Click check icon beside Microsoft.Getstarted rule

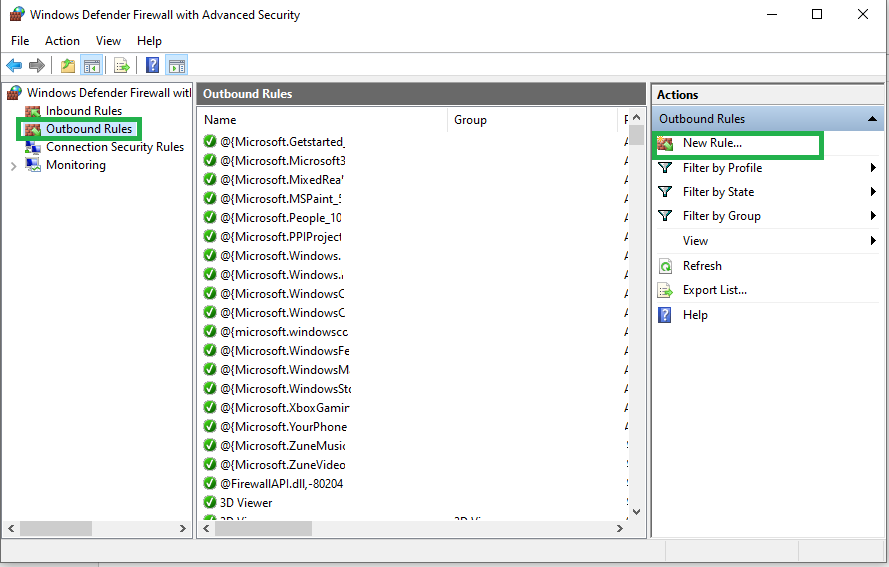210,141
